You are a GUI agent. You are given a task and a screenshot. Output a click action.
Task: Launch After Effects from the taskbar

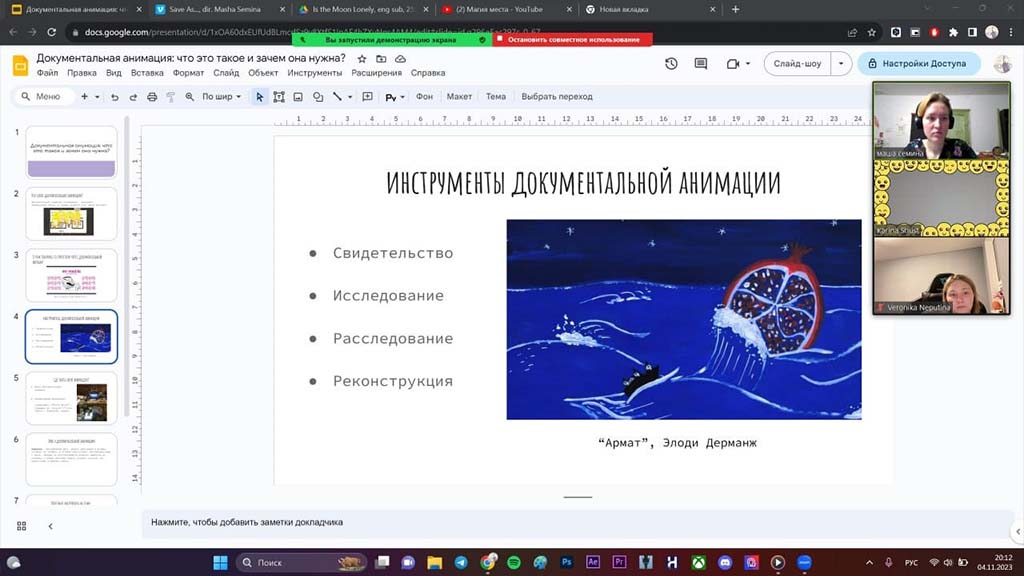(x=593, y=562)
